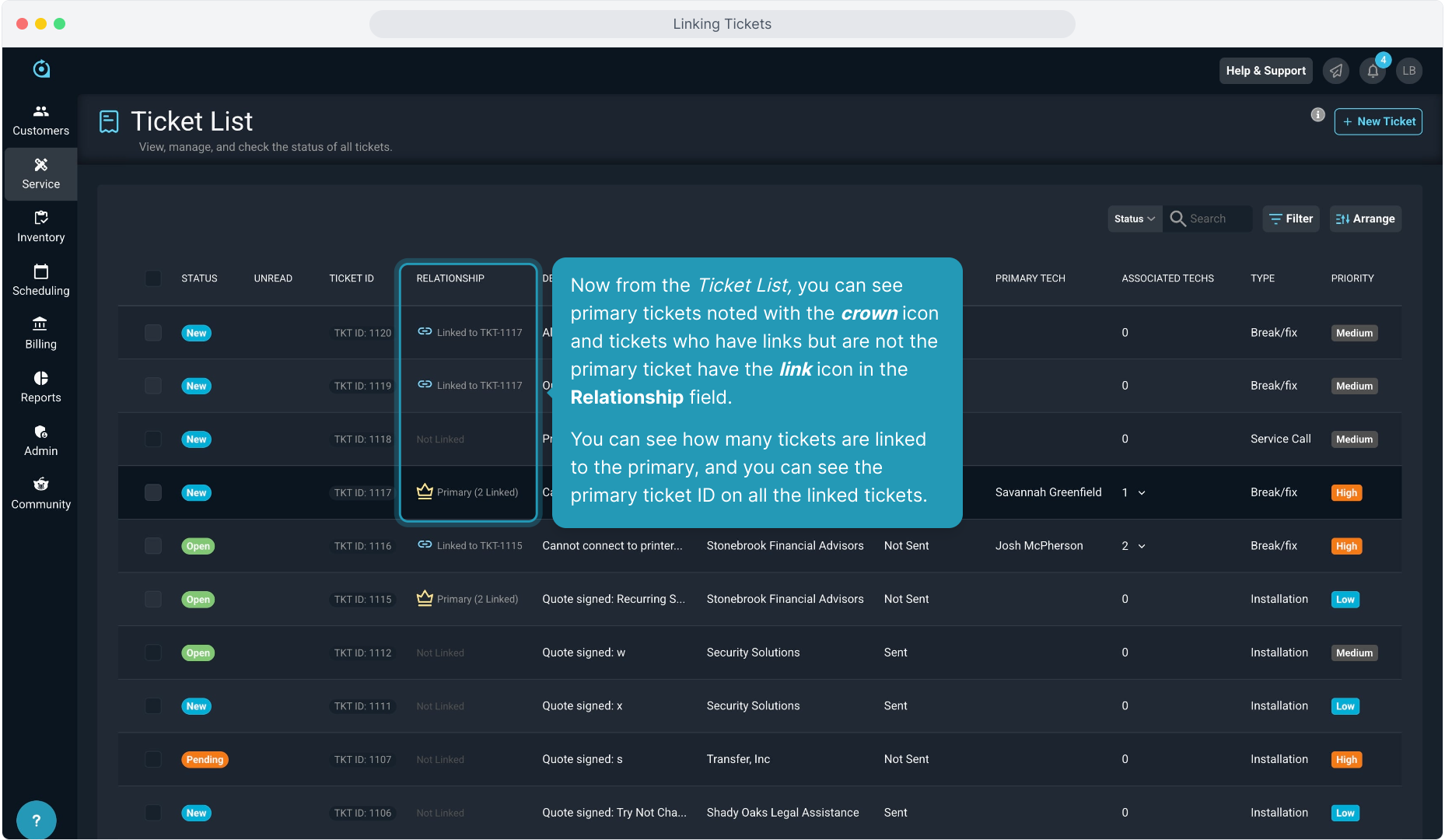Viewport: 1445px width, 840px height.
Task: Tick the checkbox for Pending ticket TKT-1107
Action: [x=153, y=760]
